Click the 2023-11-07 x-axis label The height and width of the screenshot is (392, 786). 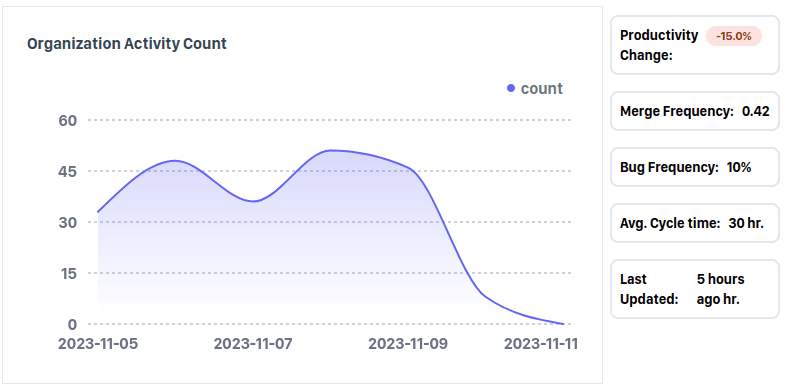point(253,344)
